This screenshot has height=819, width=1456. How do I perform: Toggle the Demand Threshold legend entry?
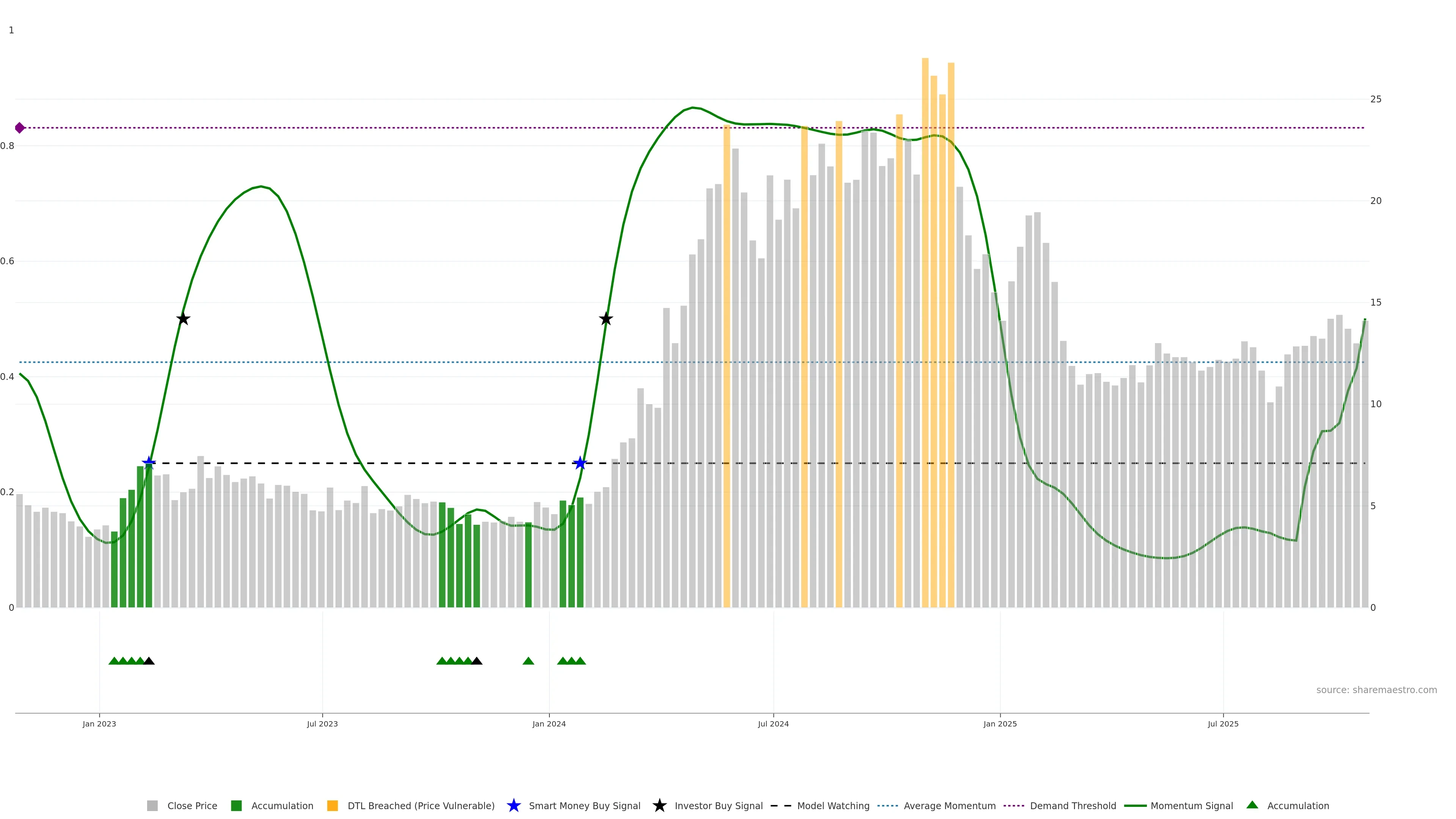(1073, 806)
